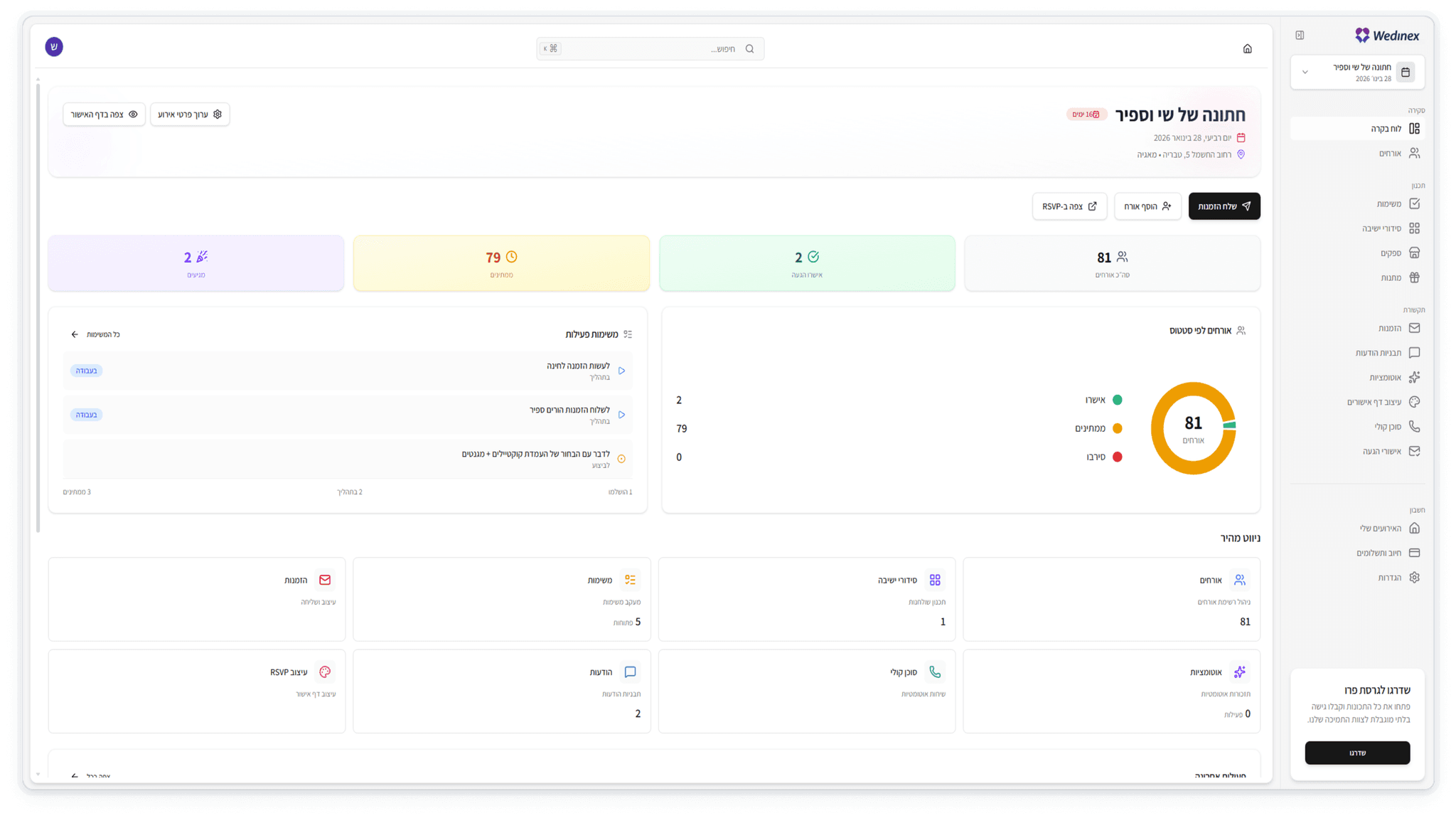Collapse sidebar using the panel toggle icon
The width and height of the screenshot is (1456, 818).
point(1300,36)
